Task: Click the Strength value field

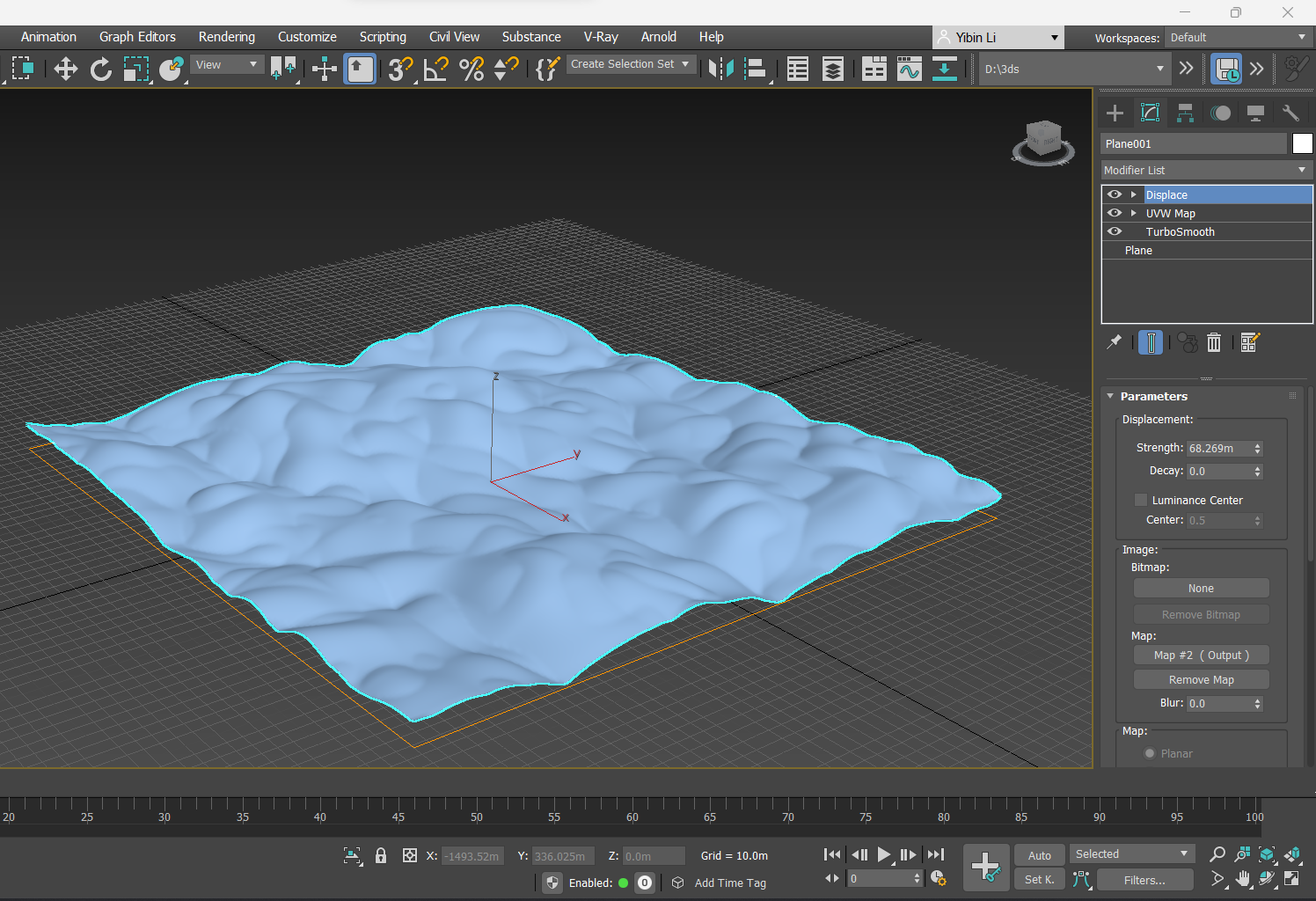Action: (x=1218, y=448)
